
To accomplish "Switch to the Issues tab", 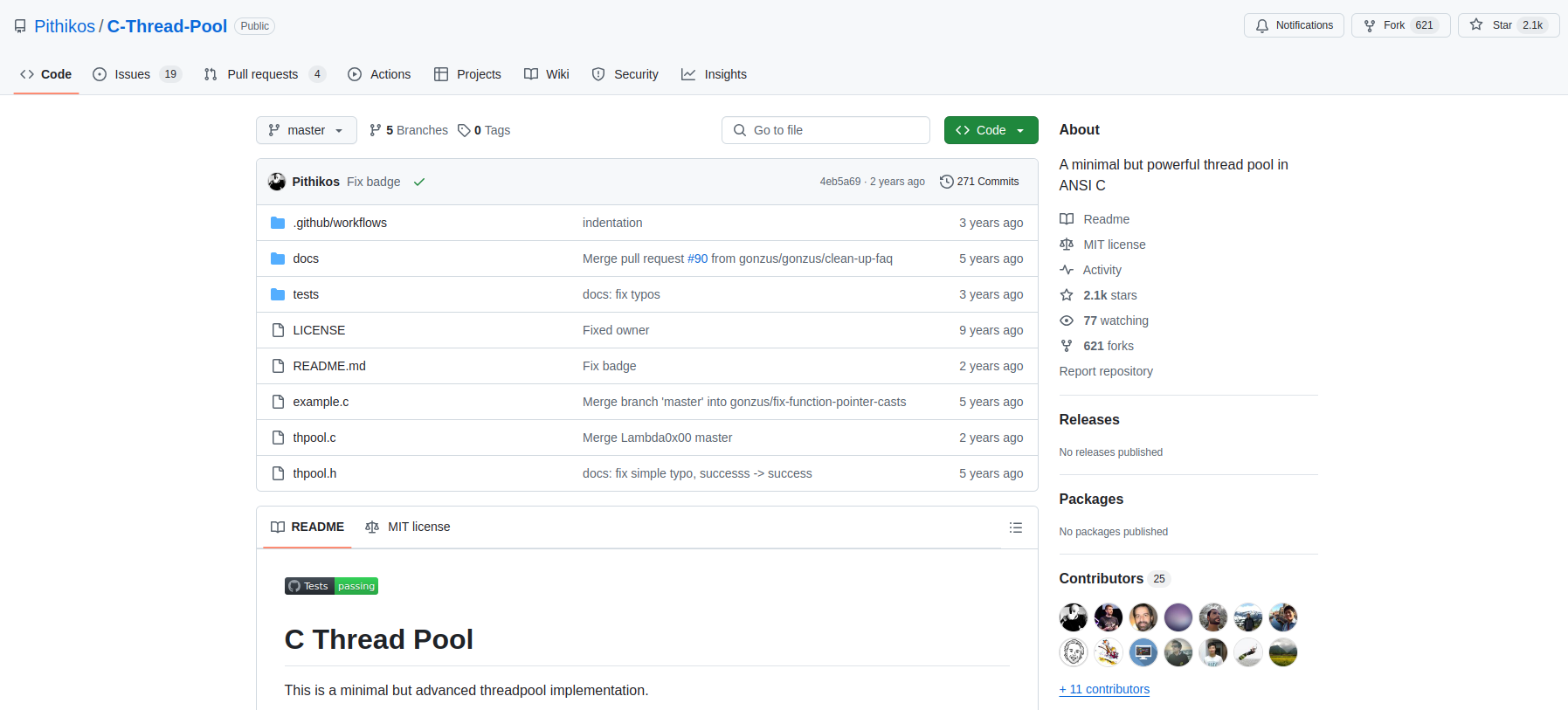I will (x=134, y=74).
